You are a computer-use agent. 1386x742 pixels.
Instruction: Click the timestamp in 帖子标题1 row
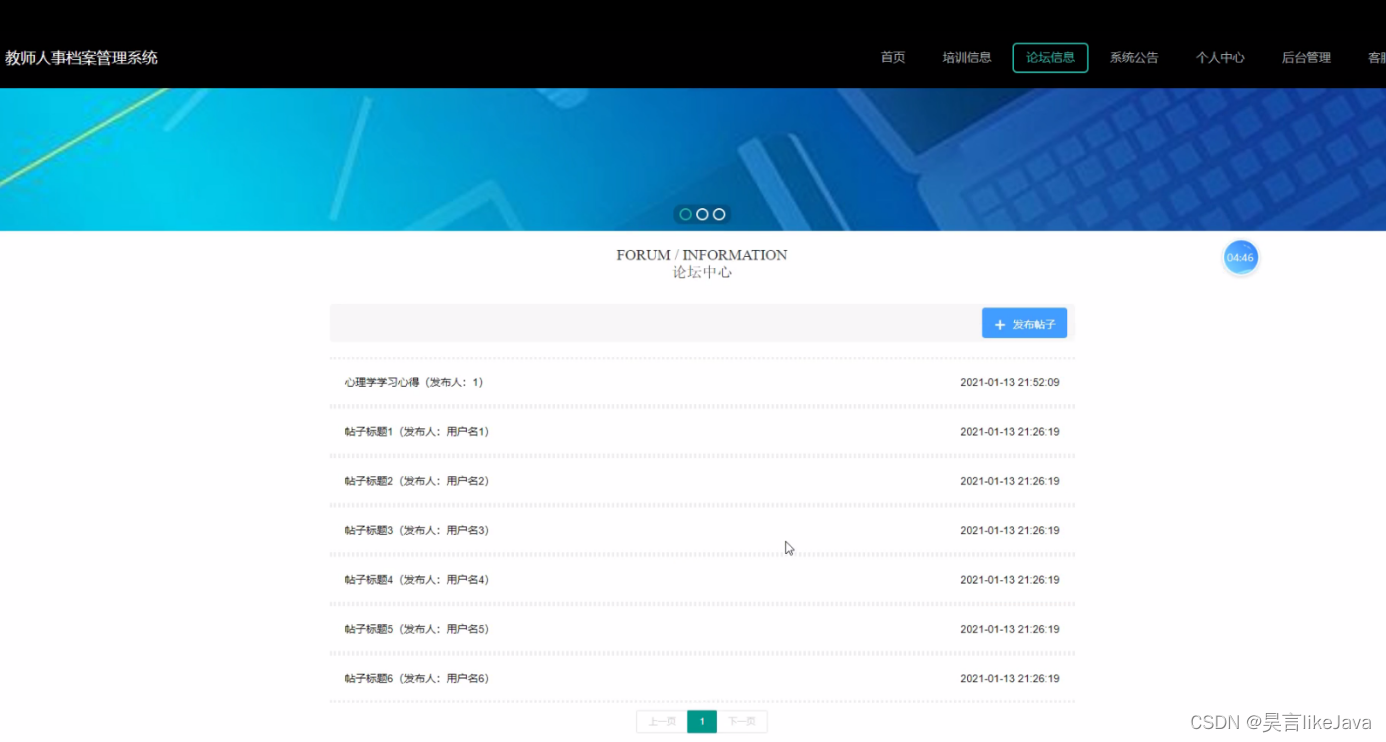tap(1009, 432)
